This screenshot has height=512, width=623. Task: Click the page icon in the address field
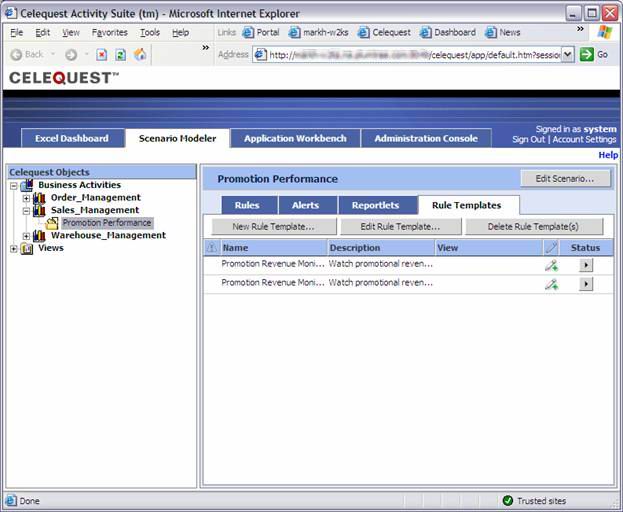coord(260,54)
